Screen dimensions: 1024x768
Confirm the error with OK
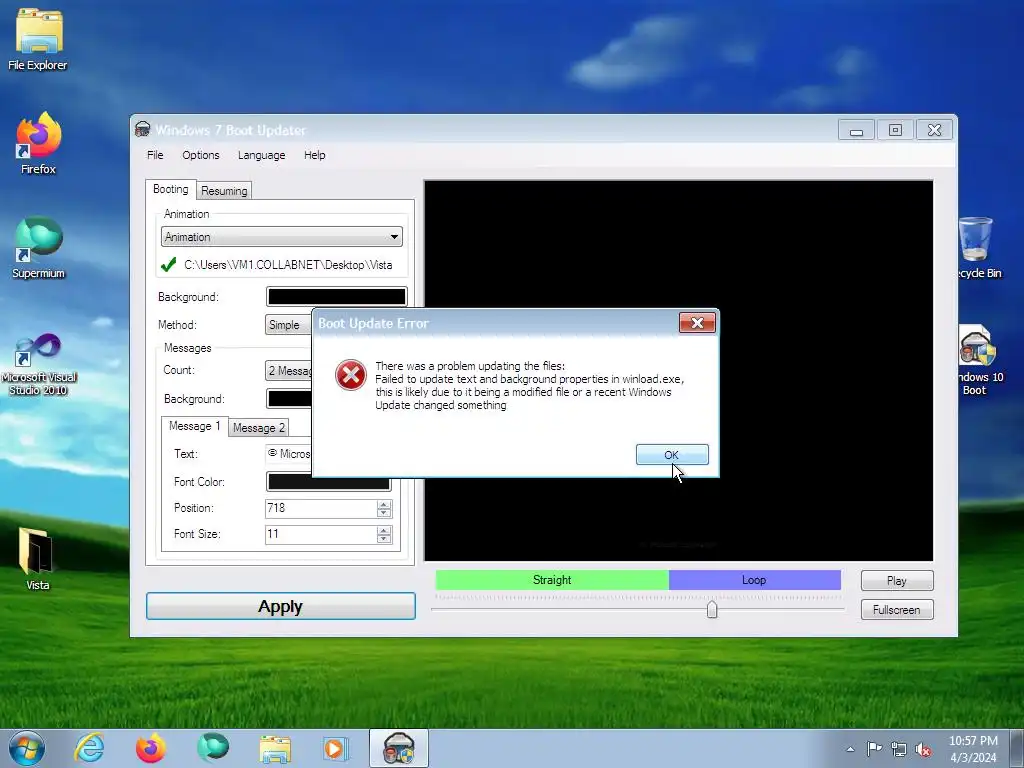(672, 455)
